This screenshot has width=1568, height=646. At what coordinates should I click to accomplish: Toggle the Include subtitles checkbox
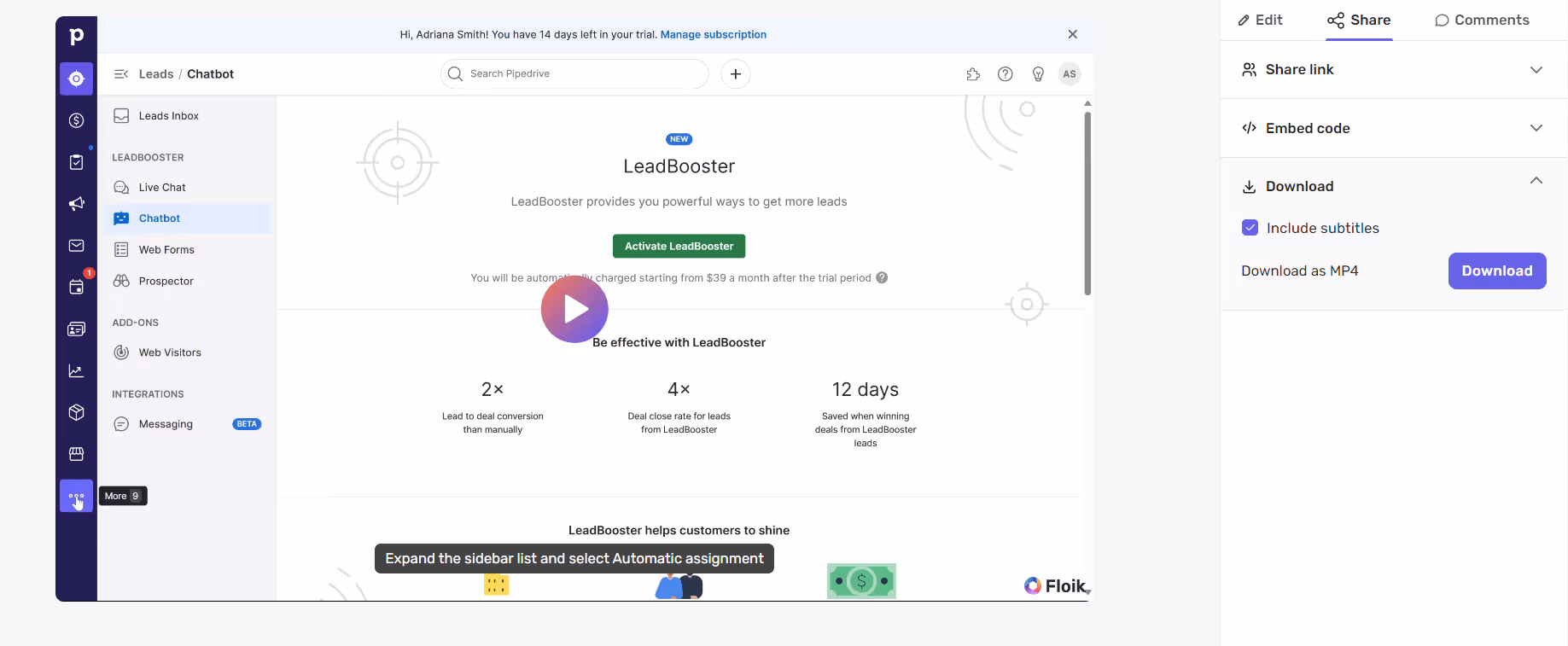(x=1250, y=228)
